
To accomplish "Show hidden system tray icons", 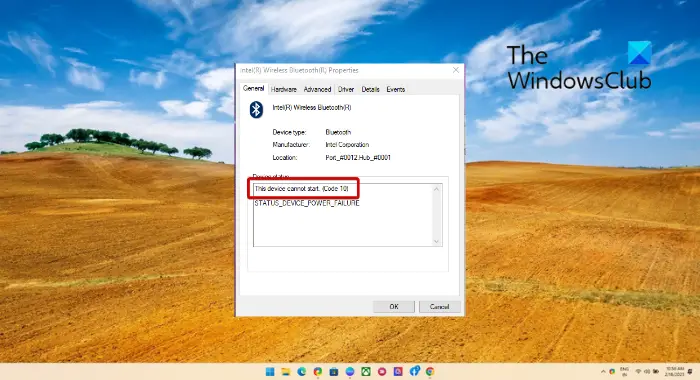I will click(x=603, y=372).
